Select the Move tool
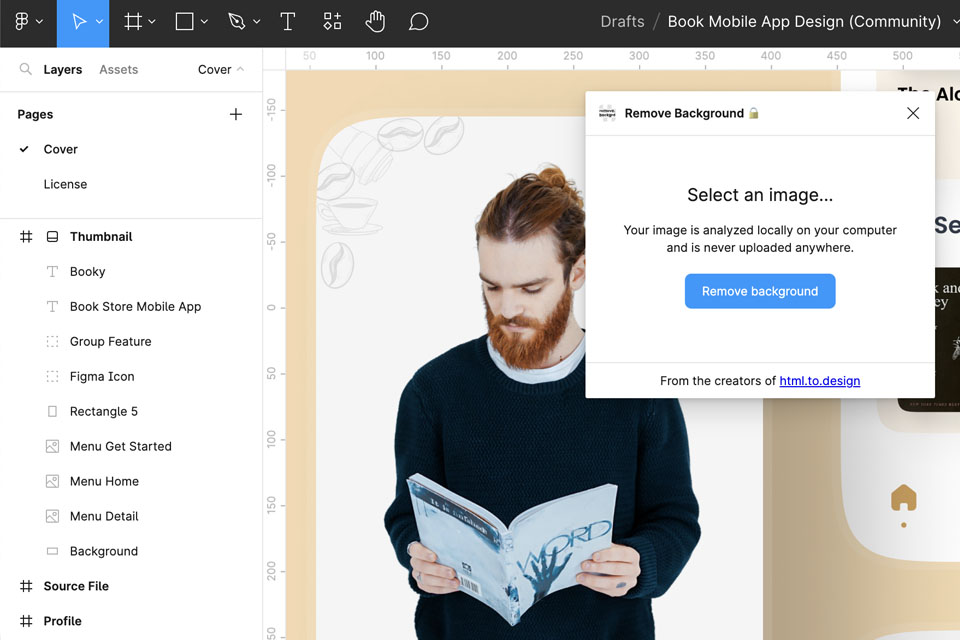960x640 pixels. pos(78,22)
